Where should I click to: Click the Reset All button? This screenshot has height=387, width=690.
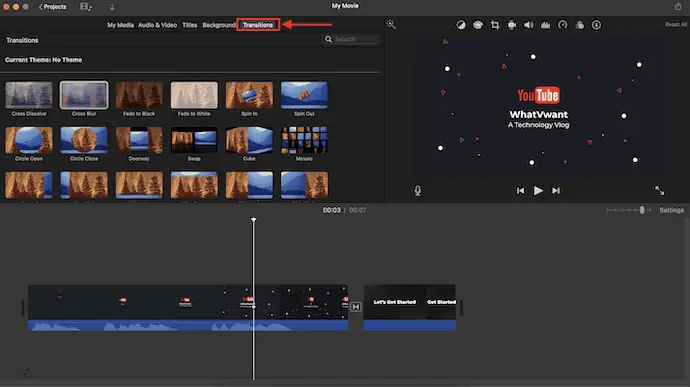(676, 25)
